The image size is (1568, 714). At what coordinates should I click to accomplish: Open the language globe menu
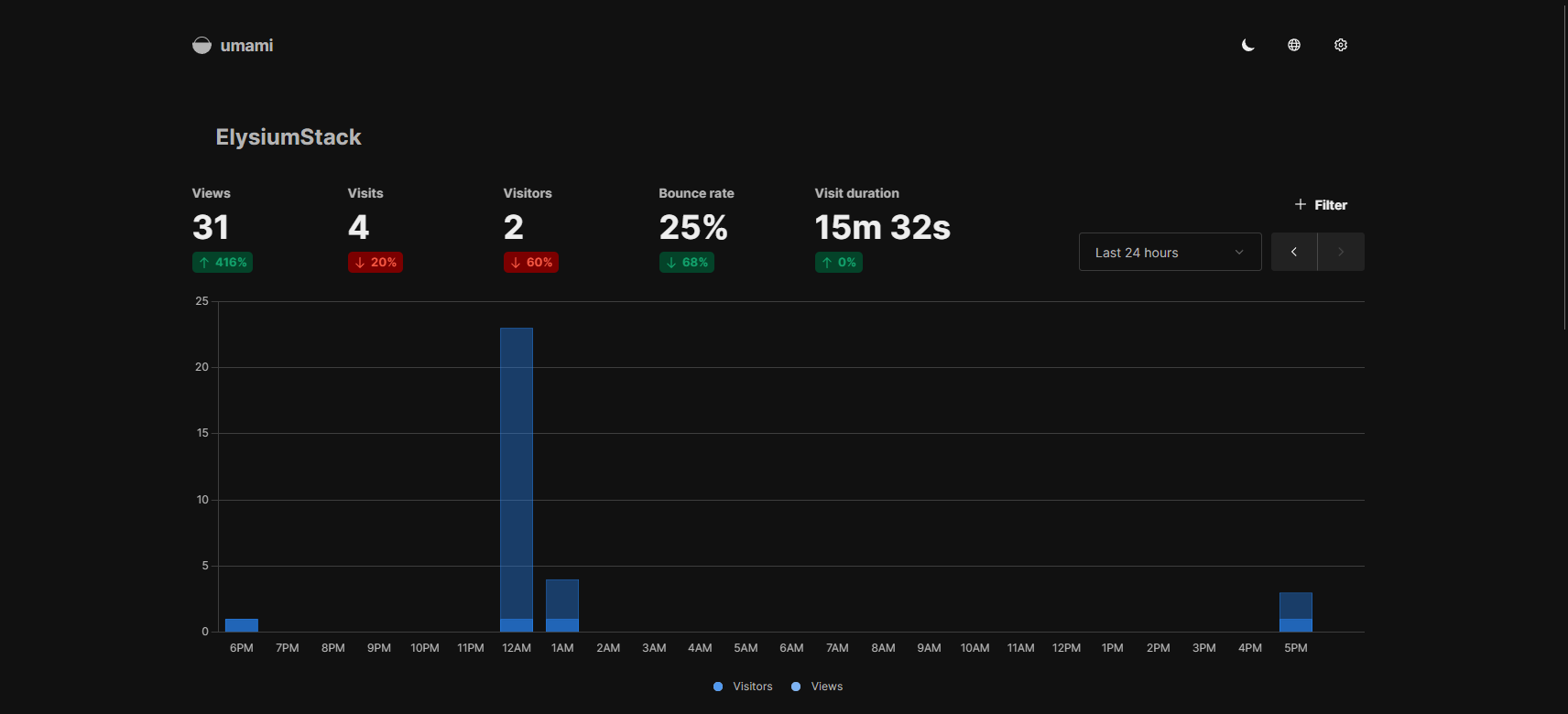point(1294,45)
